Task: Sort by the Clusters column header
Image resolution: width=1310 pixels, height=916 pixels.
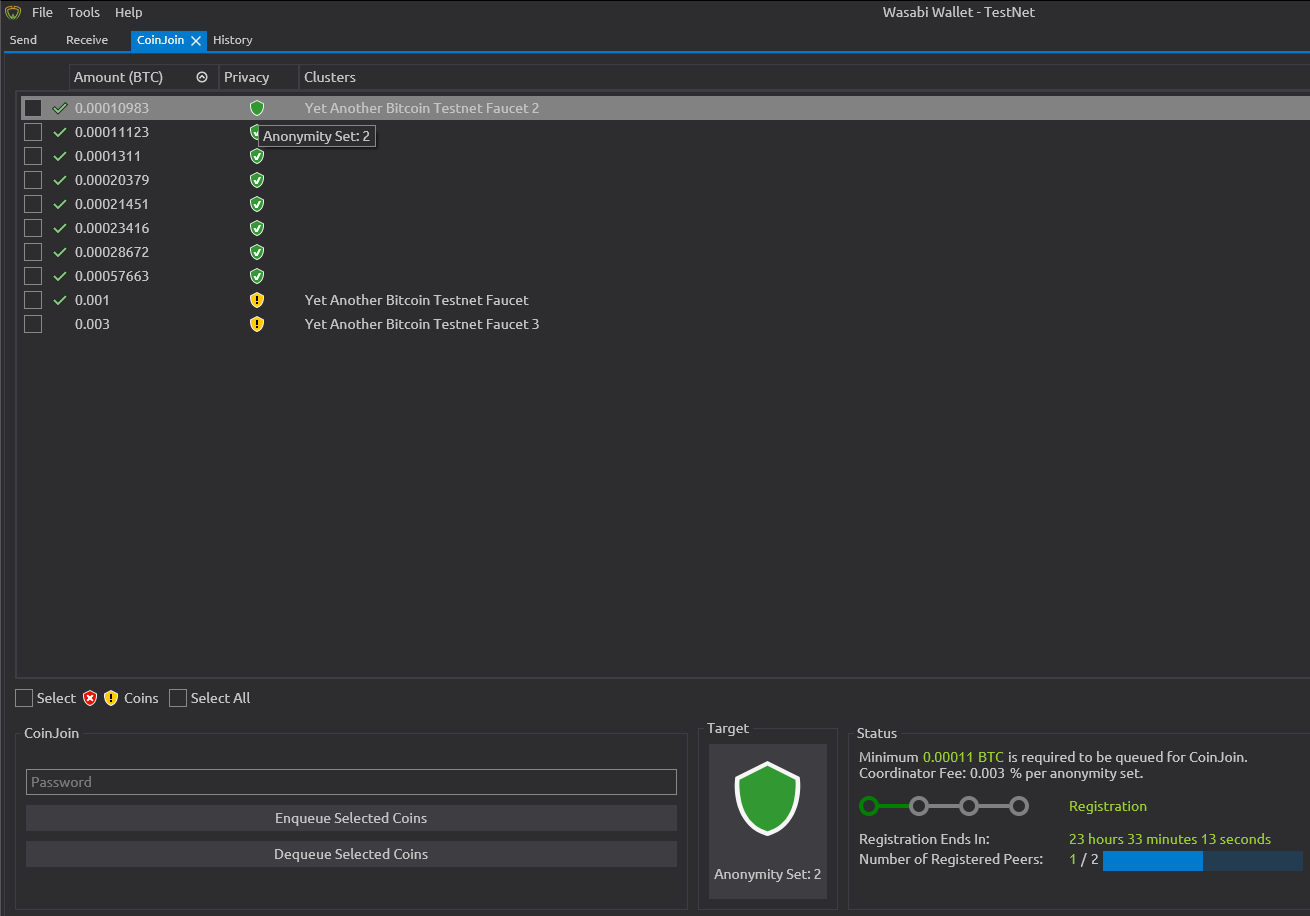Action: pos(330,77)
